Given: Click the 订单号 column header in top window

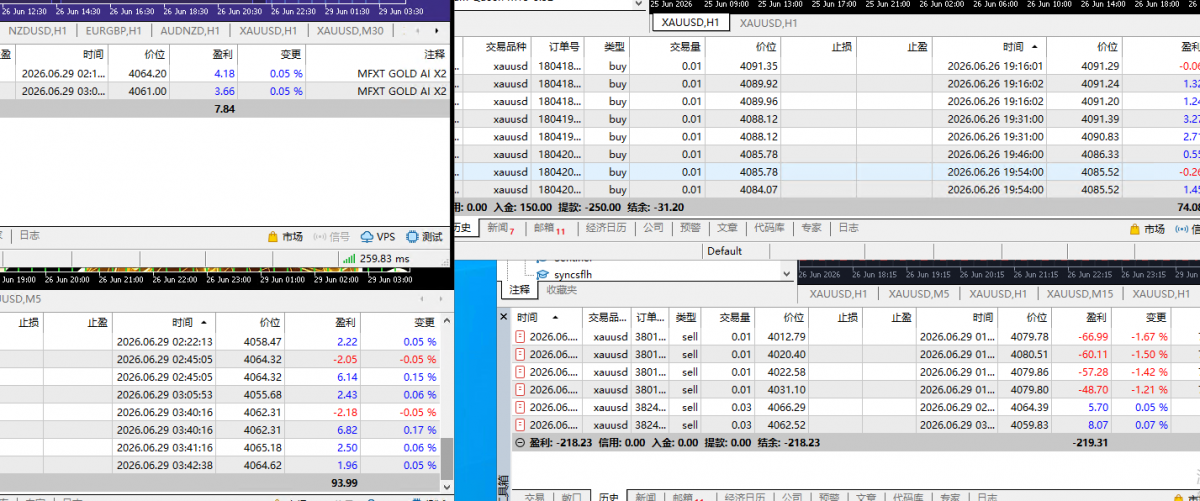Looking at the screenshot, I should (x=559, y=47).
